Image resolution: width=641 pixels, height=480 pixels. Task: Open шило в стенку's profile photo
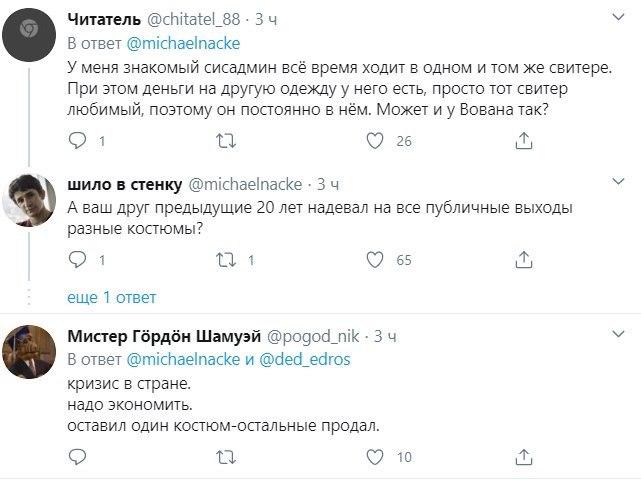click(x=30, y=202)
